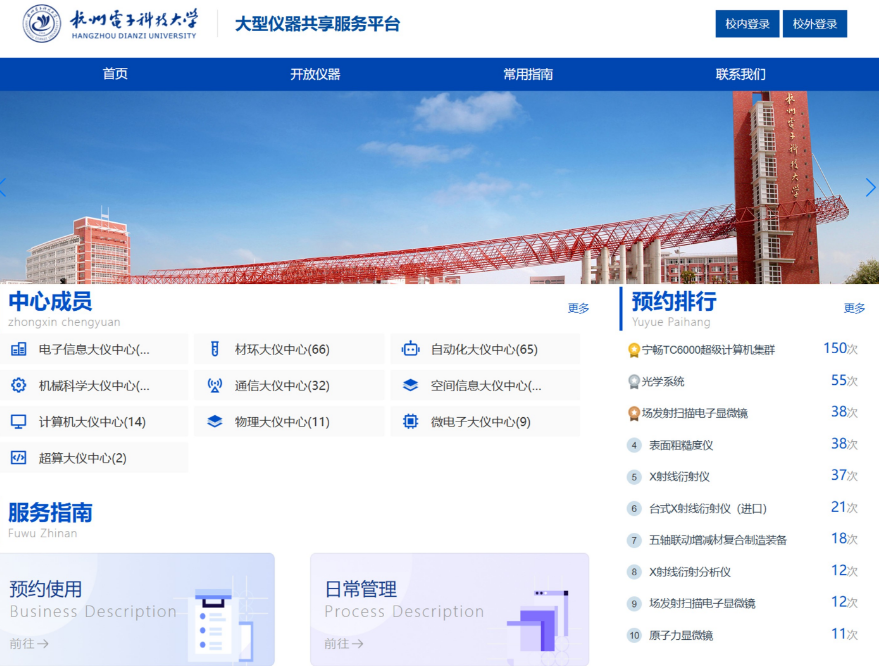Click the robot icon beside 自动化大仪中心
Screen dimensions: 882x666
(x=410, y=349)
